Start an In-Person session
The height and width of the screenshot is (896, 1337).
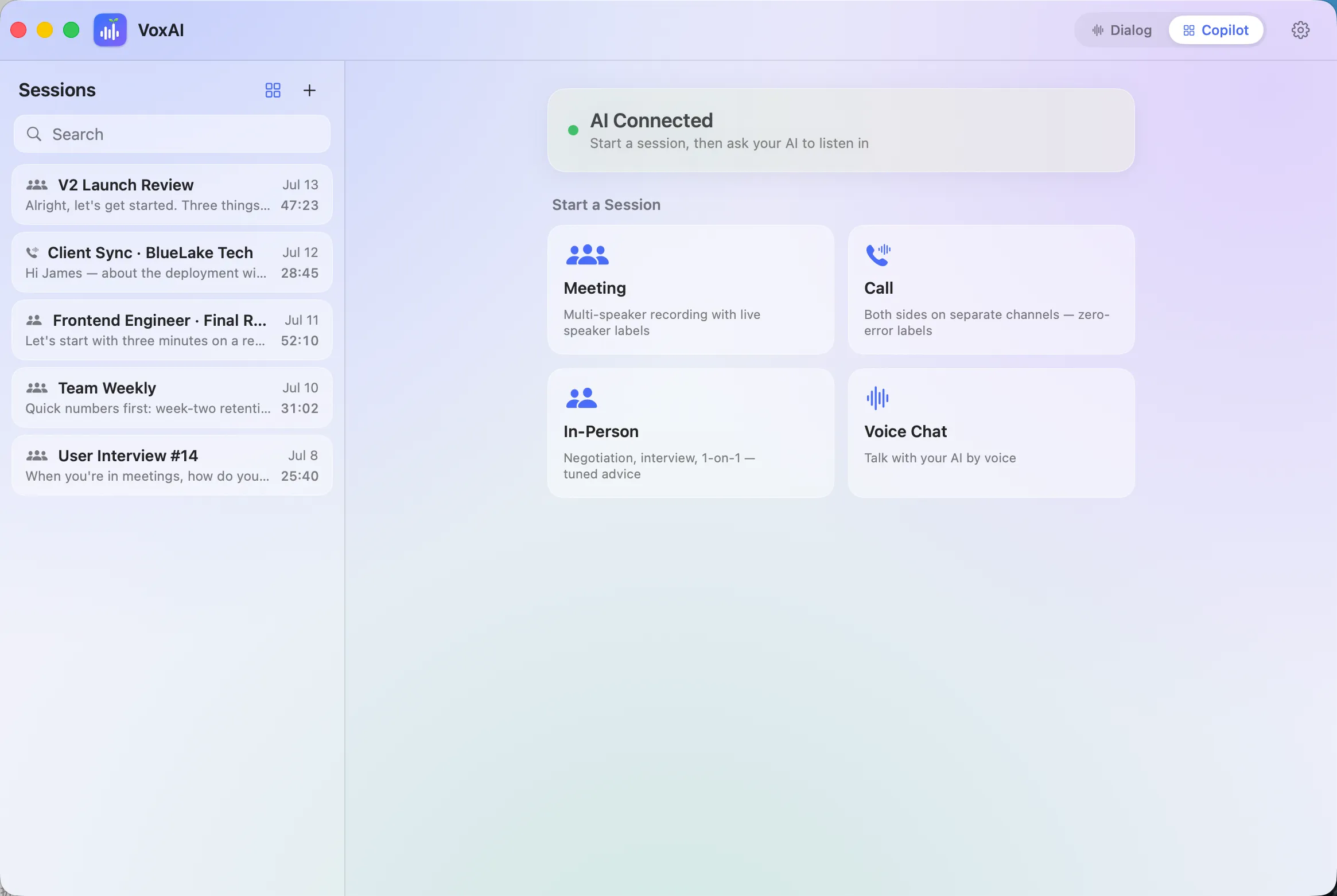pos(691,433)
